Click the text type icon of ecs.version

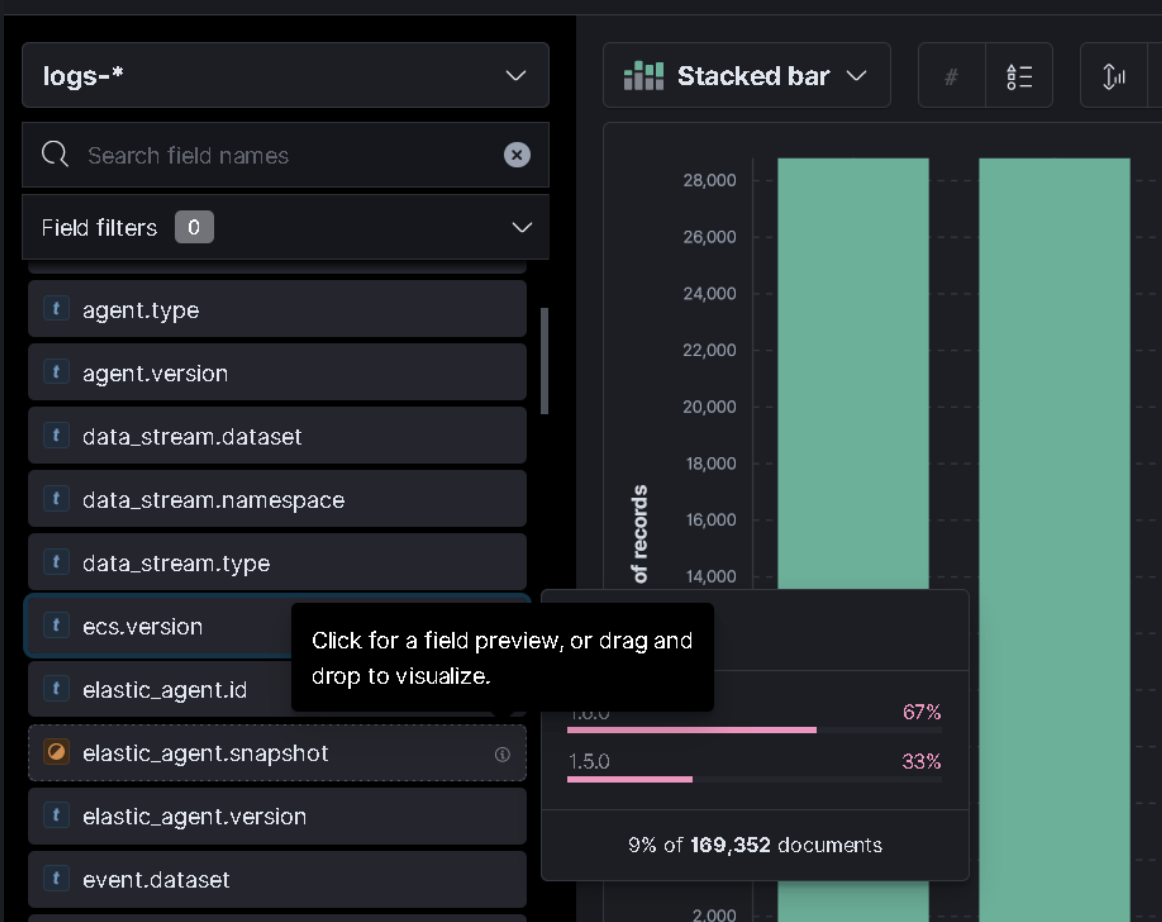click(x=56, y=626)
